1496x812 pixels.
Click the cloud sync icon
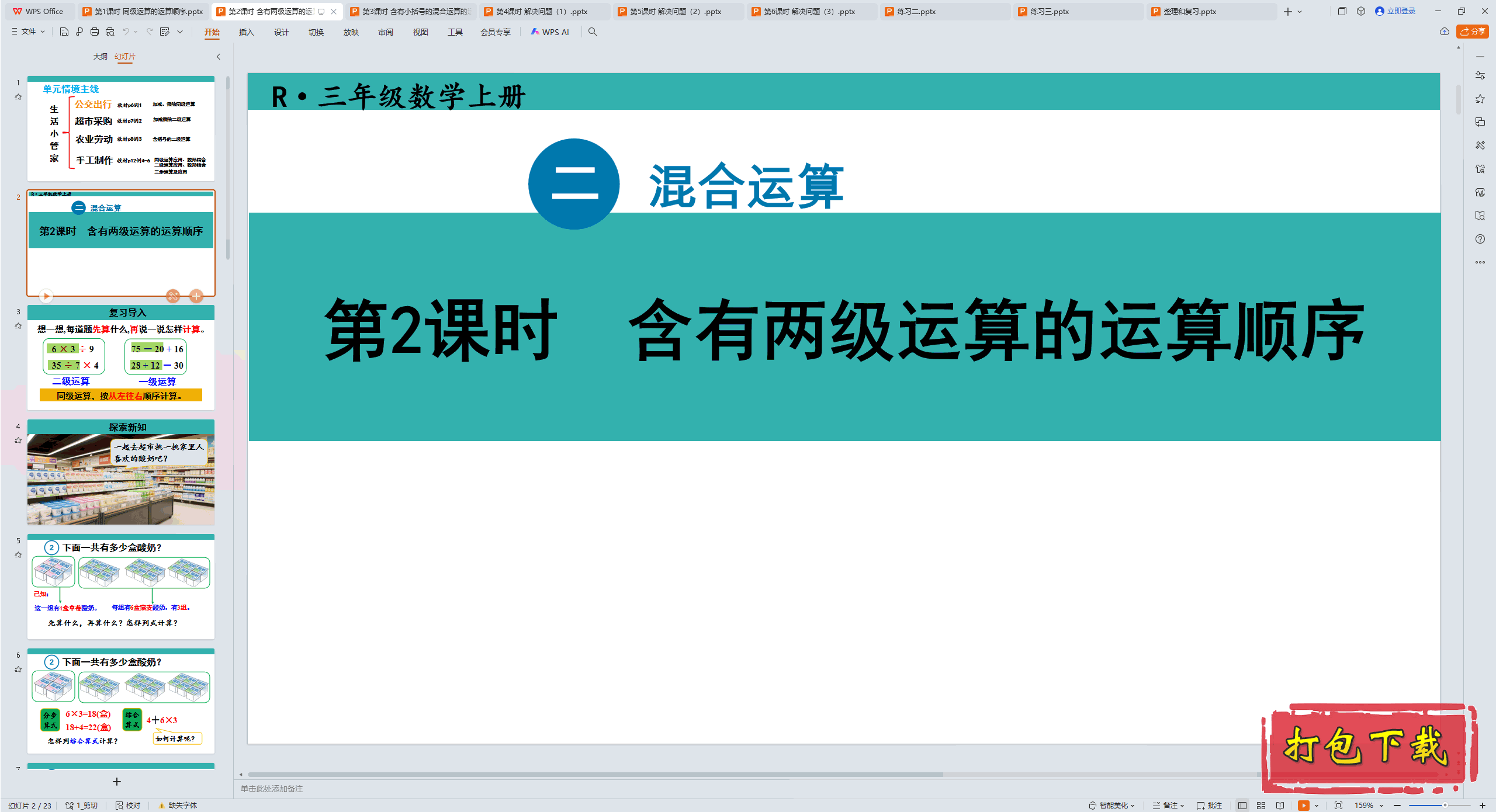1444,32
